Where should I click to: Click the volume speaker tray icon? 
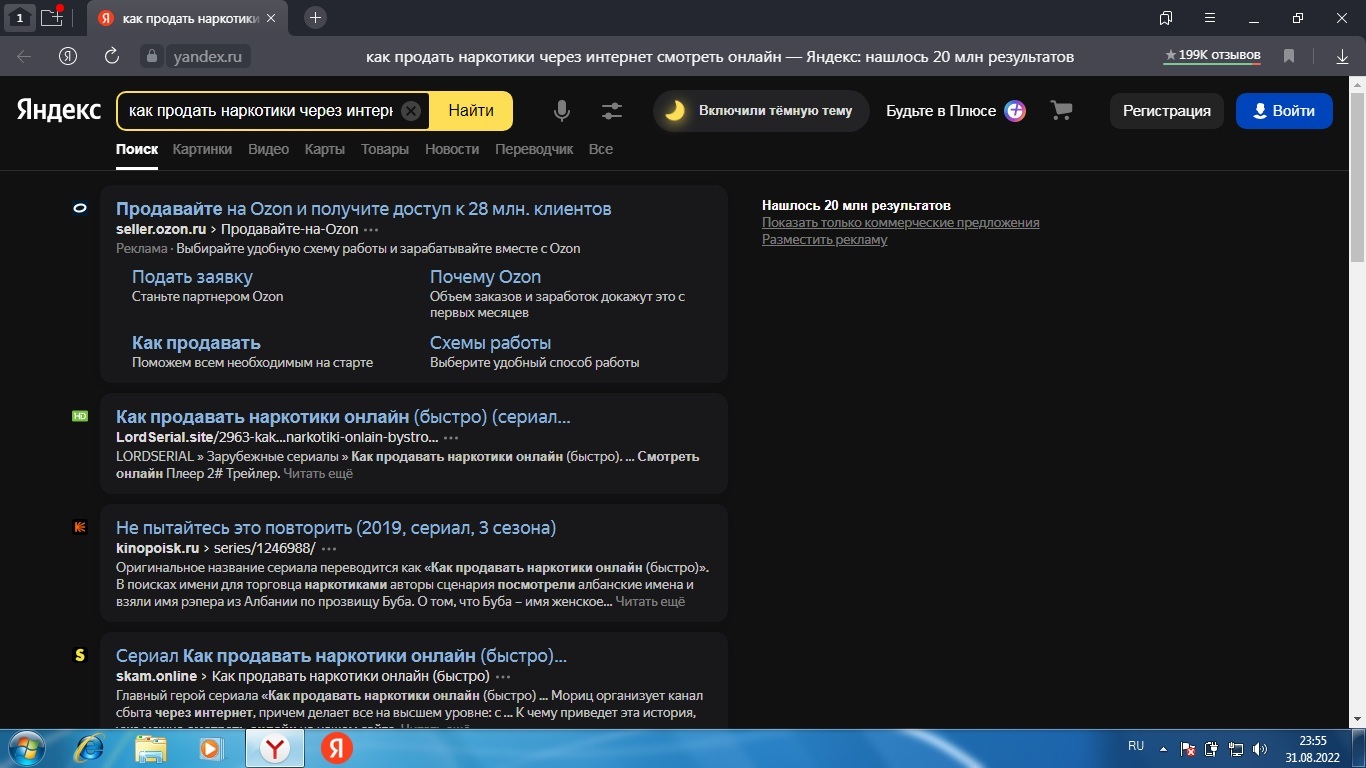[x=1259, y=748]
